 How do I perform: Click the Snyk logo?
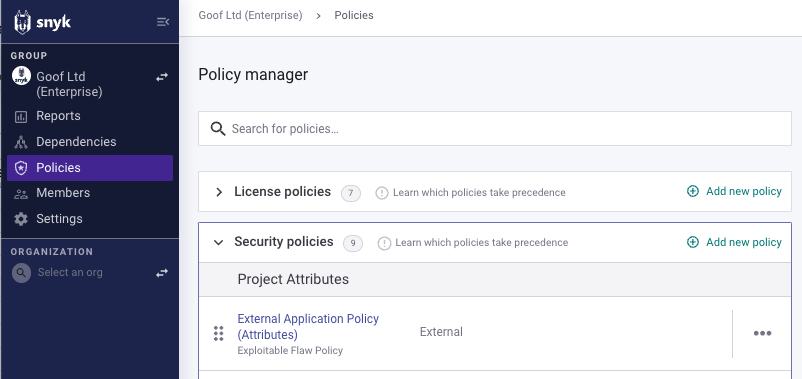[x=43, y=23]
